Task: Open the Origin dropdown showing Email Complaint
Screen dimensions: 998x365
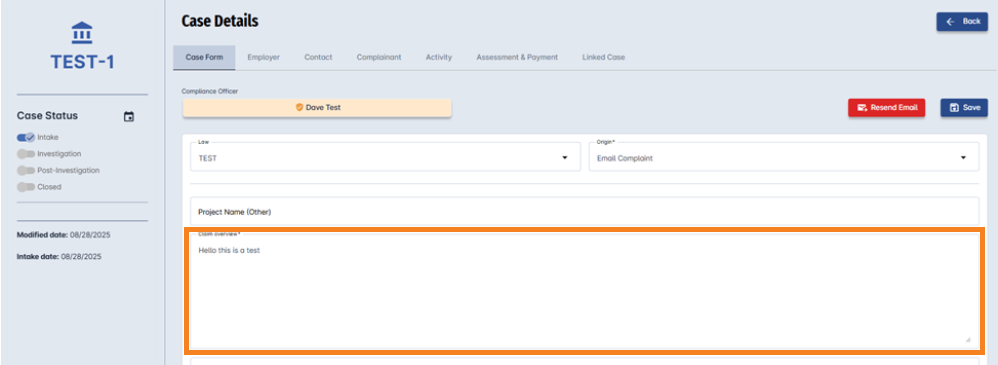Action: tap(784, 157)
